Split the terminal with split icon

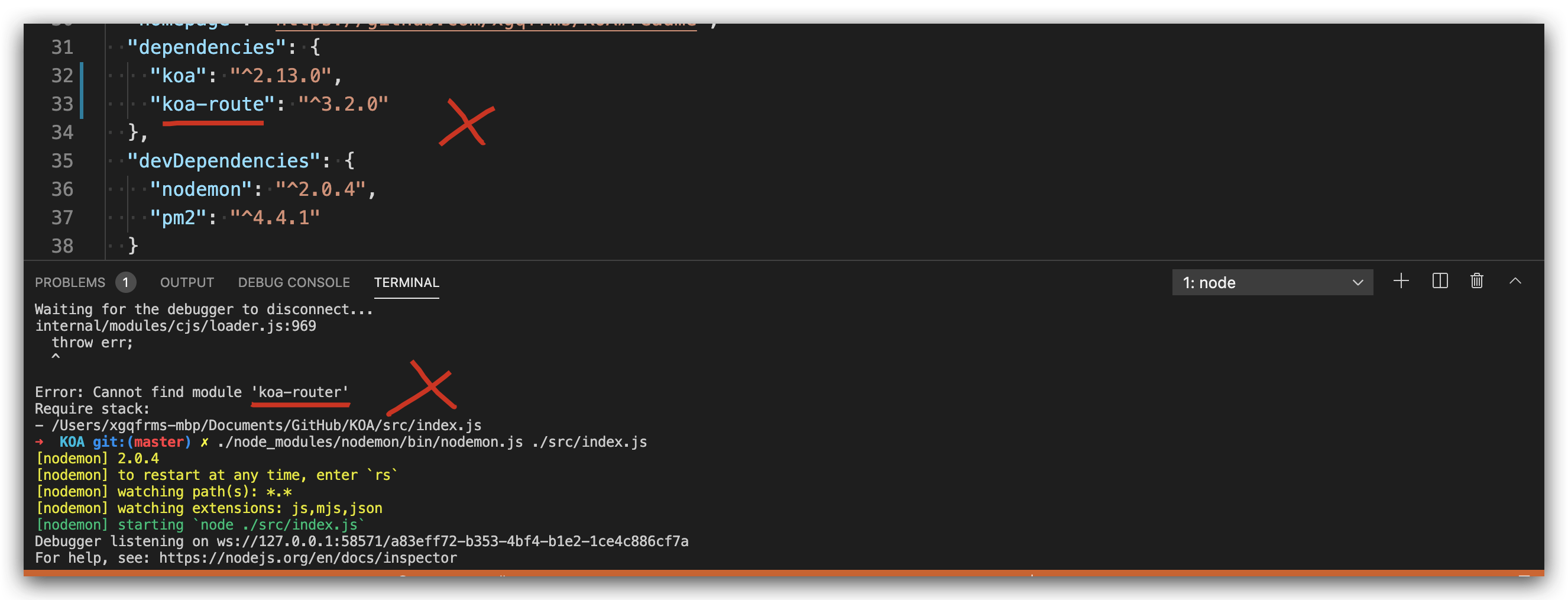(1440, 281)
